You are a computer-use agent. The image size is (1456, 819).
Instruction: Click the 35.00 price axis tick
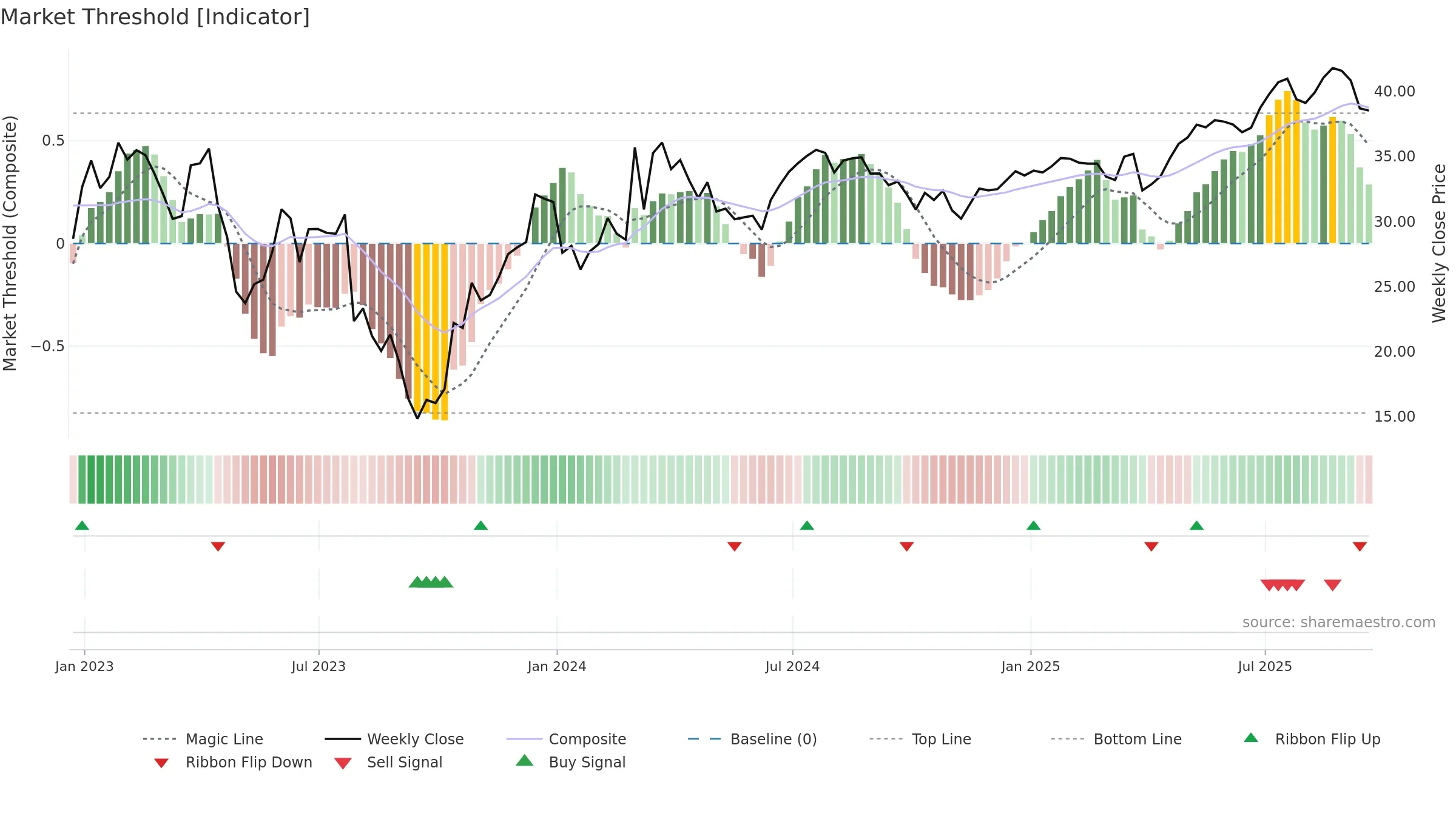[x=1395, y=157]
